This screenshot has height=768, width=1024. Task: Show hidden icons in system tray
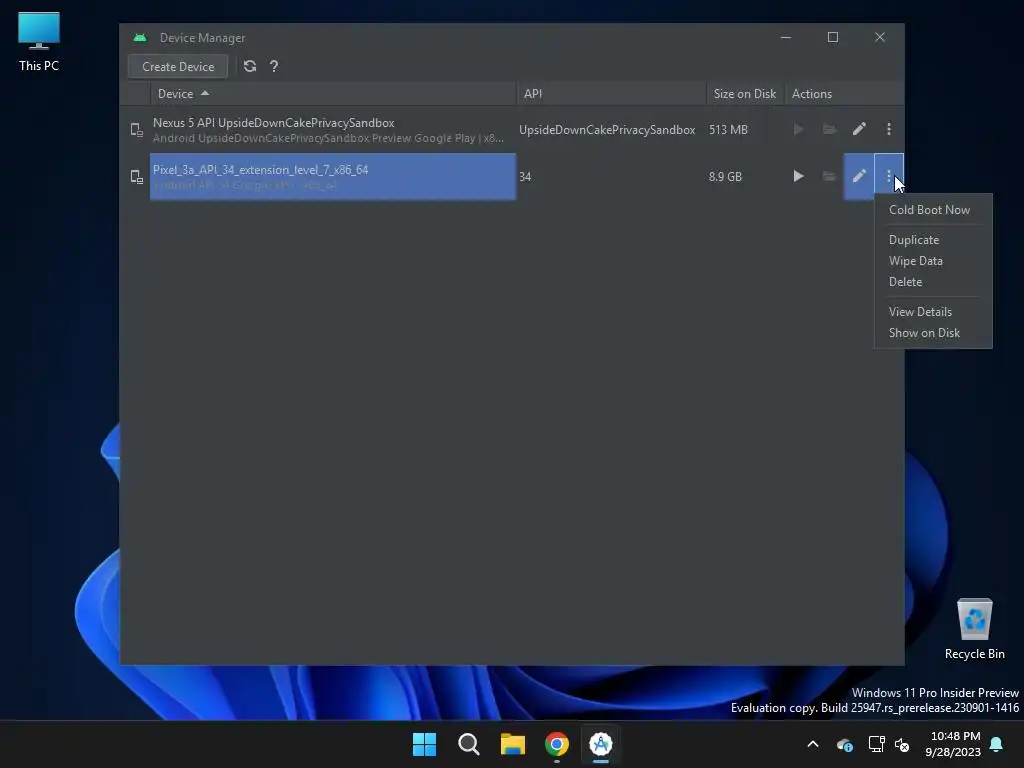[x=813, y=744]
